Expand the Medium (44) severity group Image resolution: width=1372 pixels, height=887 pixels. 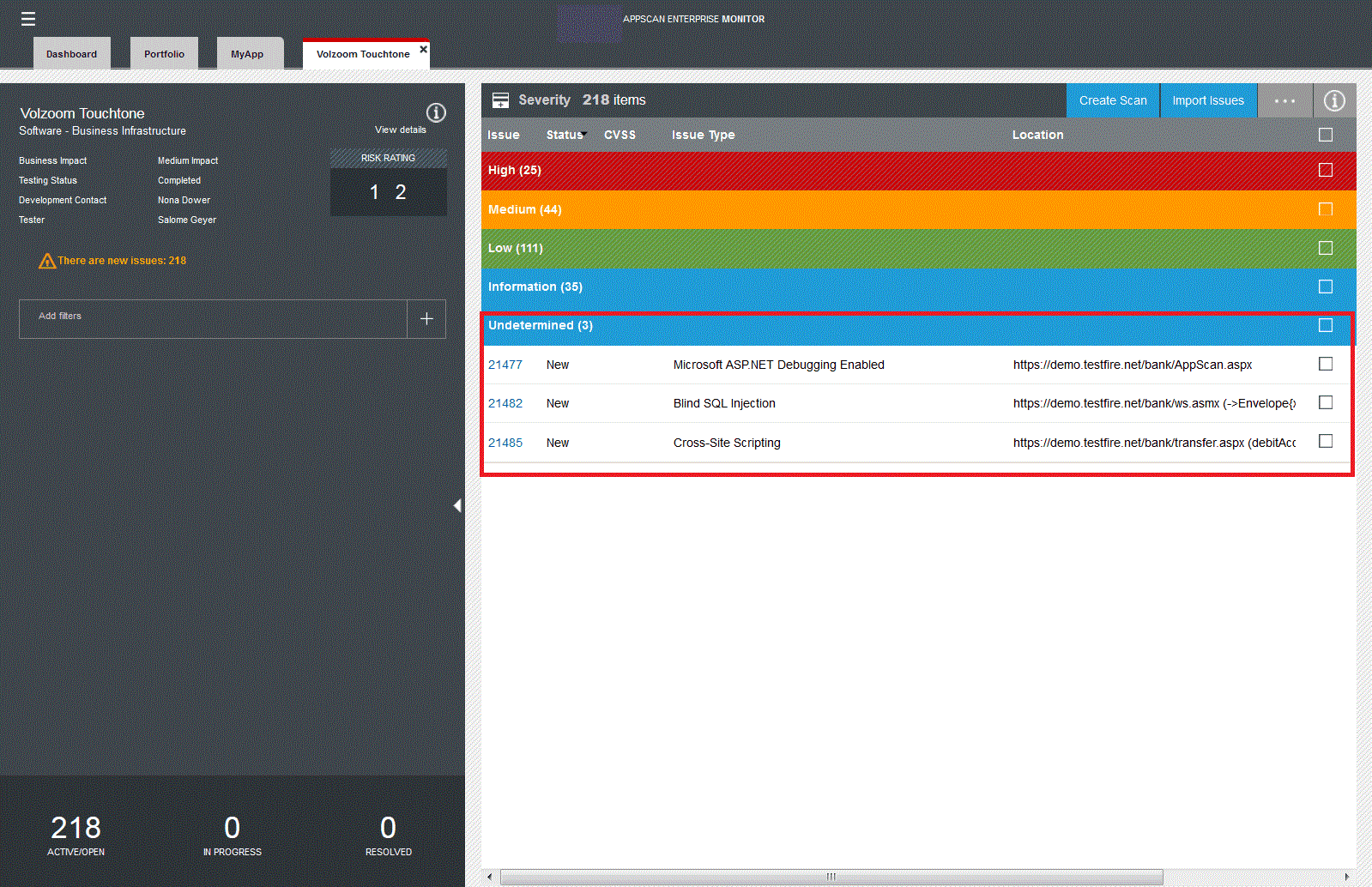525,209
